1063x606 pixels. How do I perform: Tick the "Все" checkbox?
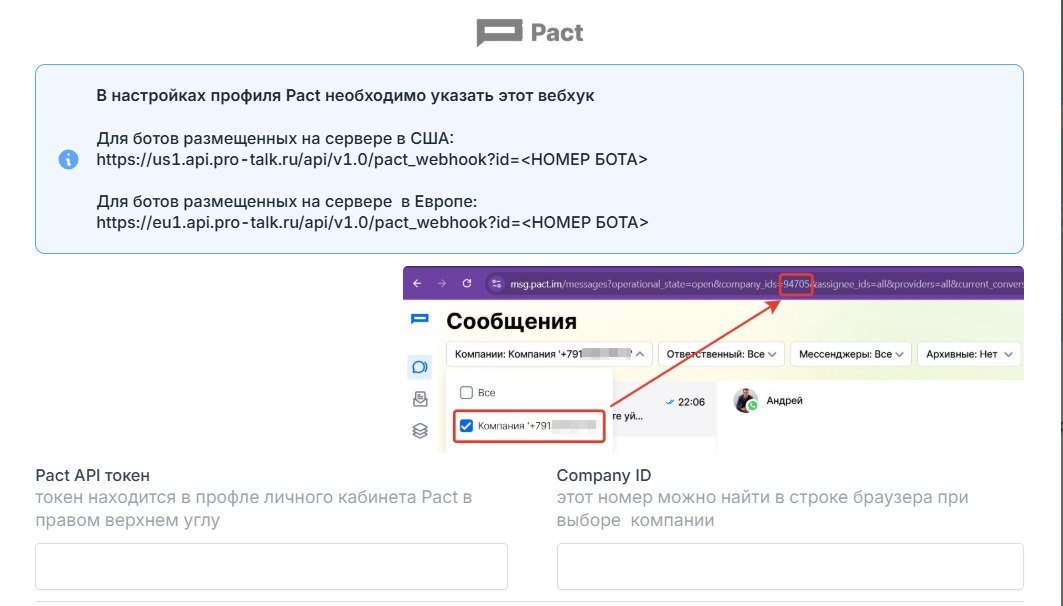(466, 392)
